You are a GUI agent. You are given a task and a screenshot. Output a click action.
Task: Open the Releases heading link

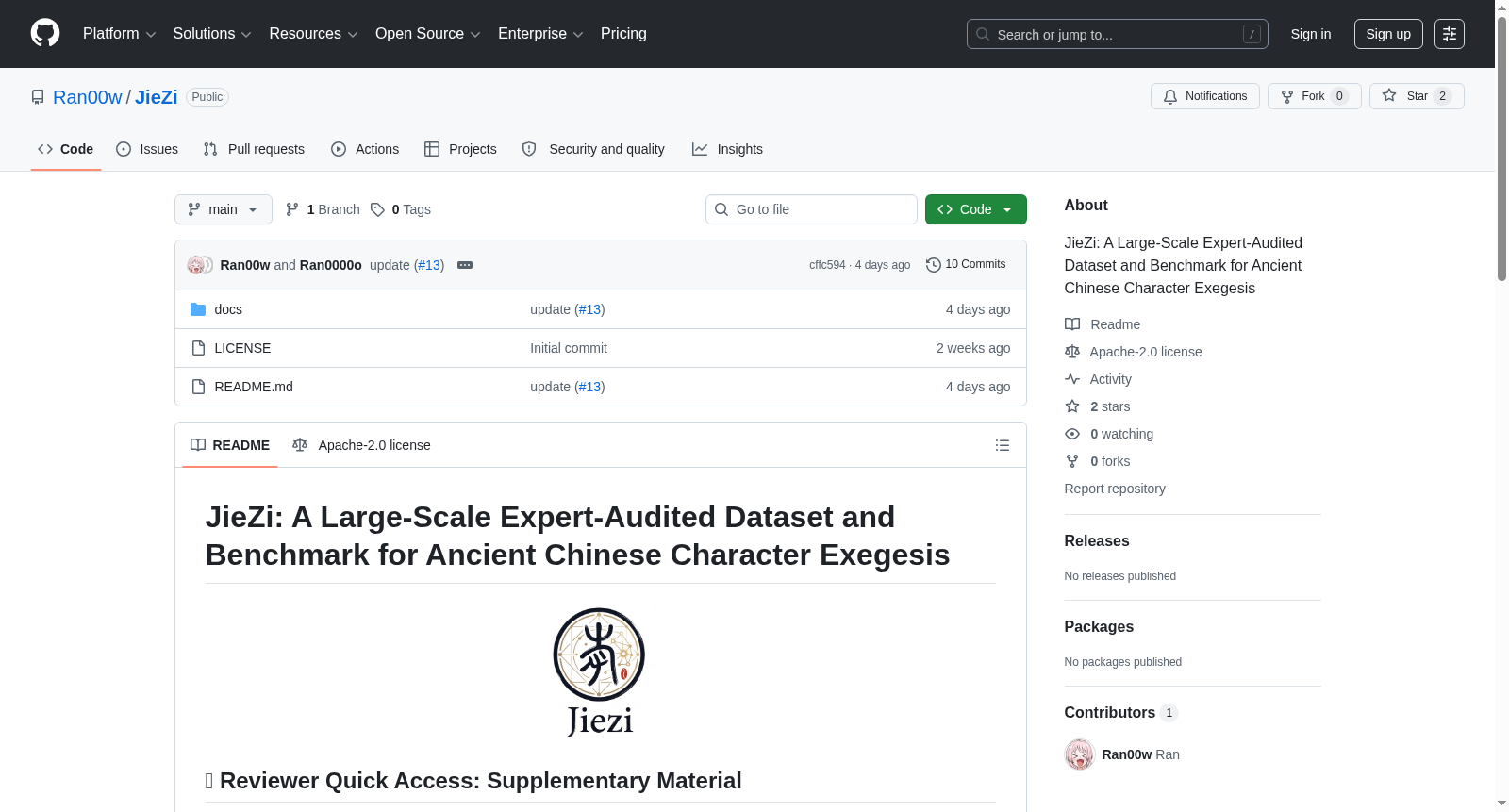[1097, 540]
